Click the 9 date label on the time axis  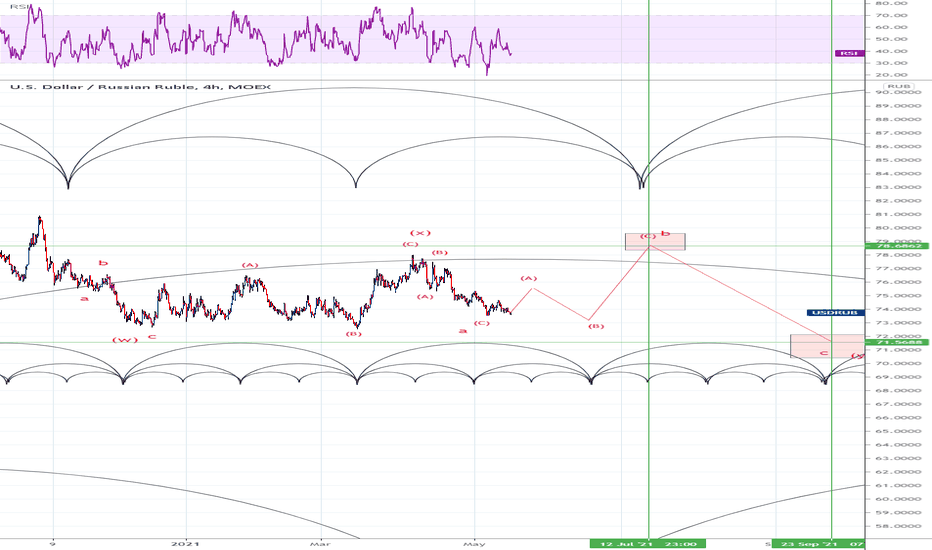pos(53,543)
